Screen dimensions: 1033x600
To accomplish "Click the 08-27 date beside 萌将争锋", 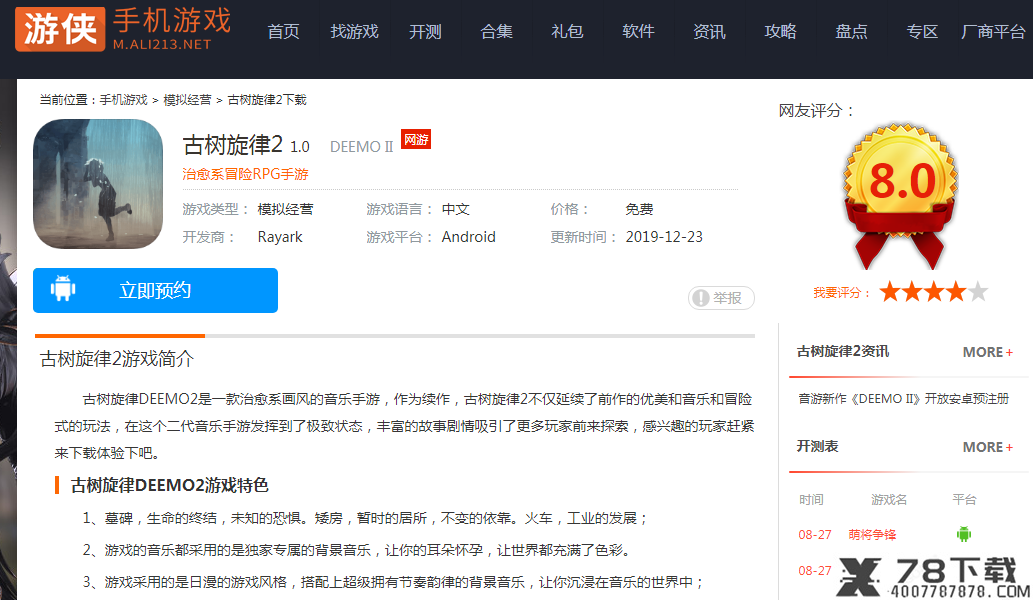I will click(815, 535).
